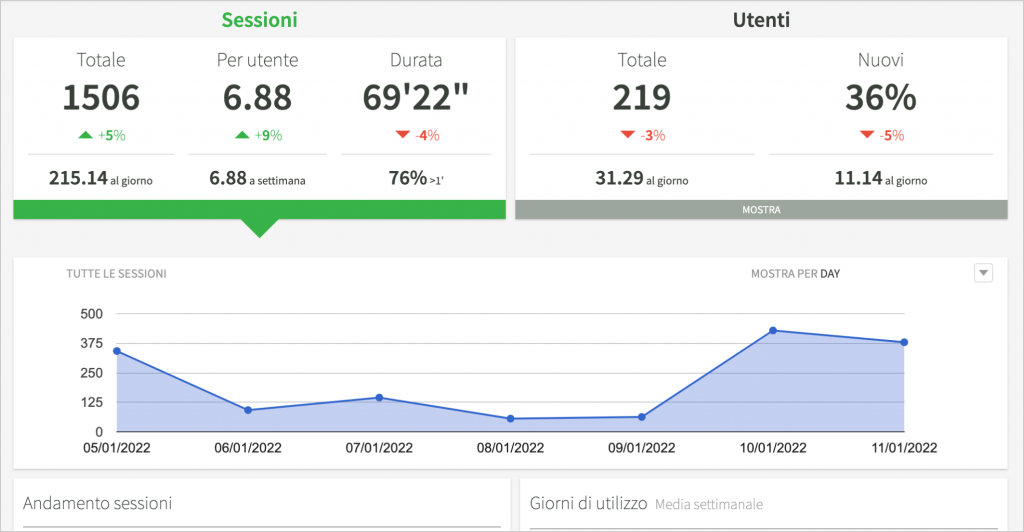Click the 69'22" Durata value

pyautogui.click(x=416, y=97)
